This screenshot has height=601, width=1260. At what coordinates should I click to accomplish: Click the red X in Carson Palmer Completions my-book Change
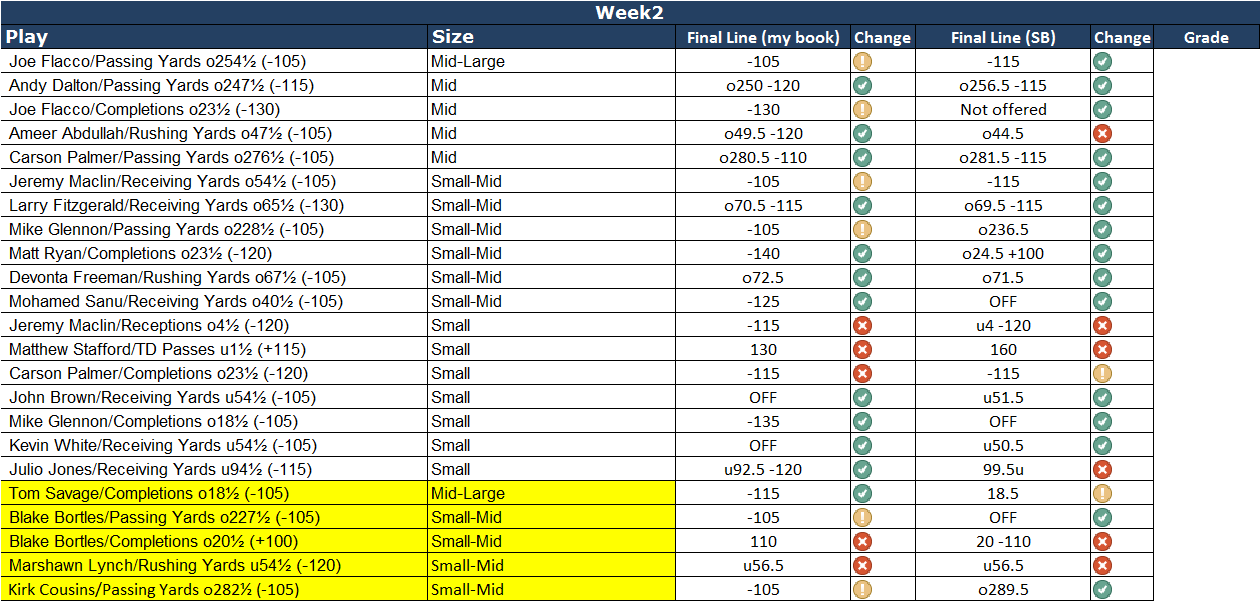point(862,373)
